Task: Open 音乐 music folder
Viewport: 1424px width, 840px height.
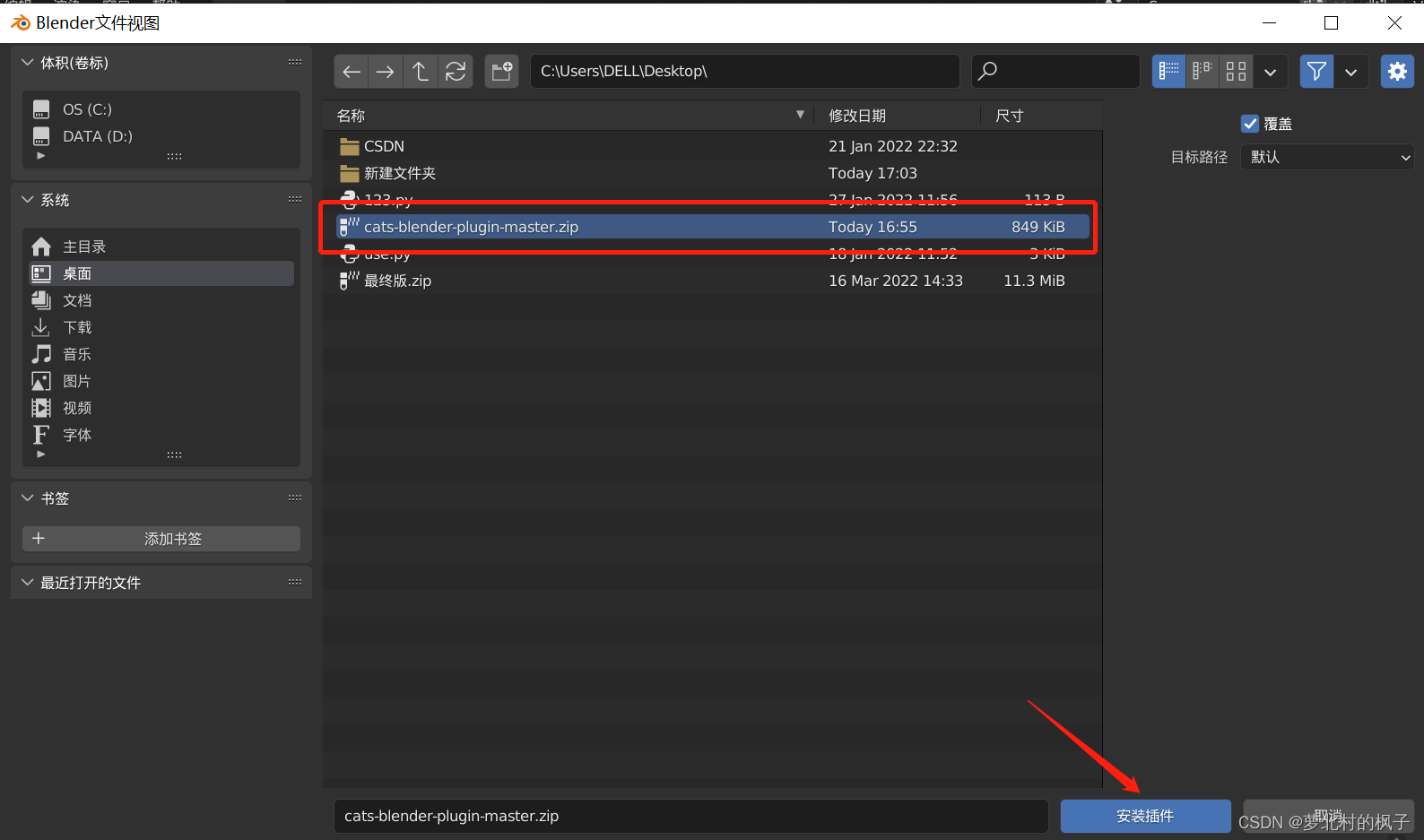Action: 161,354
